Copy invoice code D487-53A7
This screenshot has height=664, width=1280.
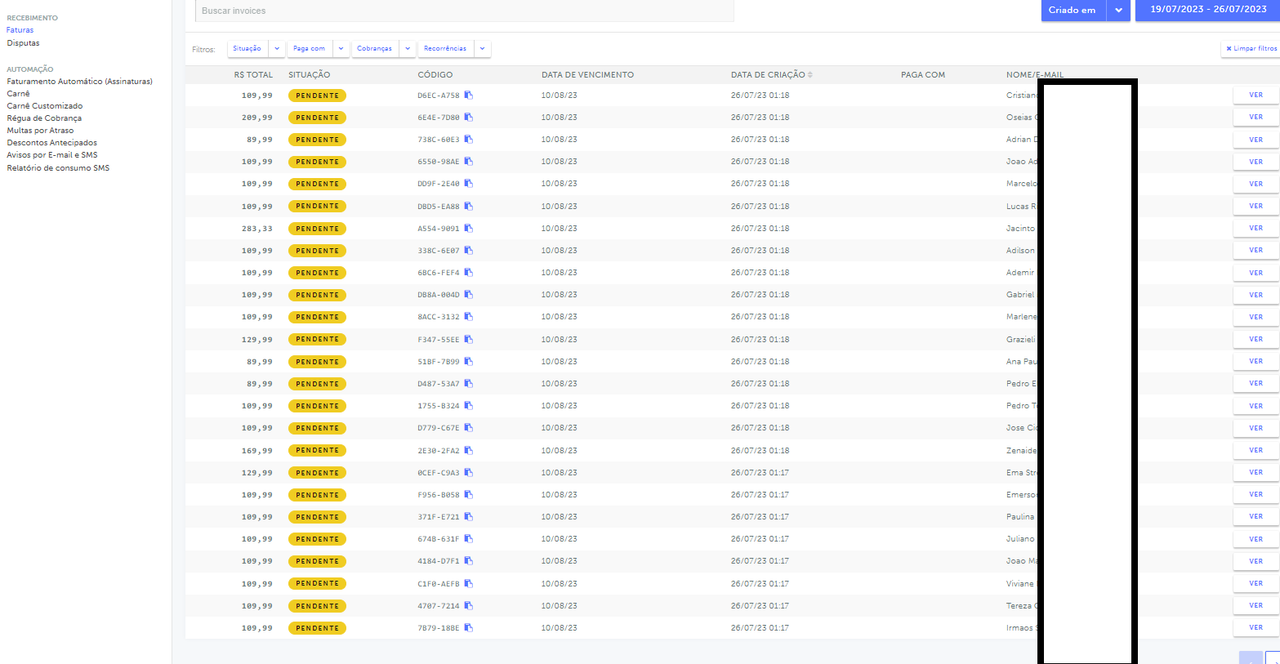tap(469, 383)
